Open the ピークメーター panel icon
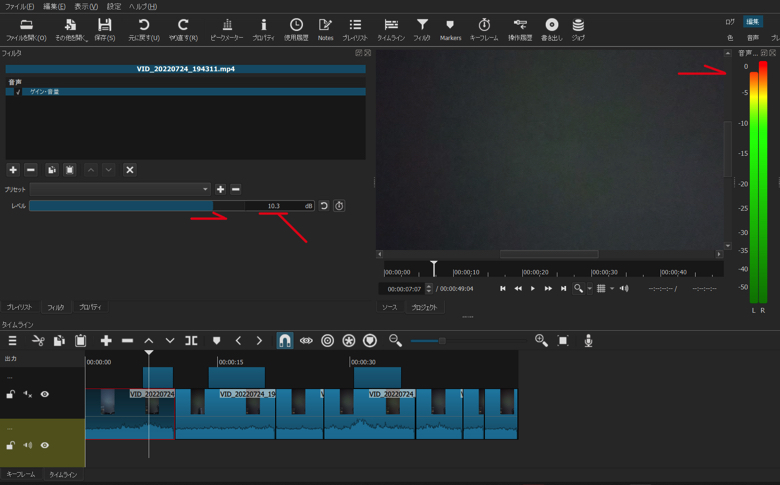This screenshot has height=485, width=780. [227, 29]
